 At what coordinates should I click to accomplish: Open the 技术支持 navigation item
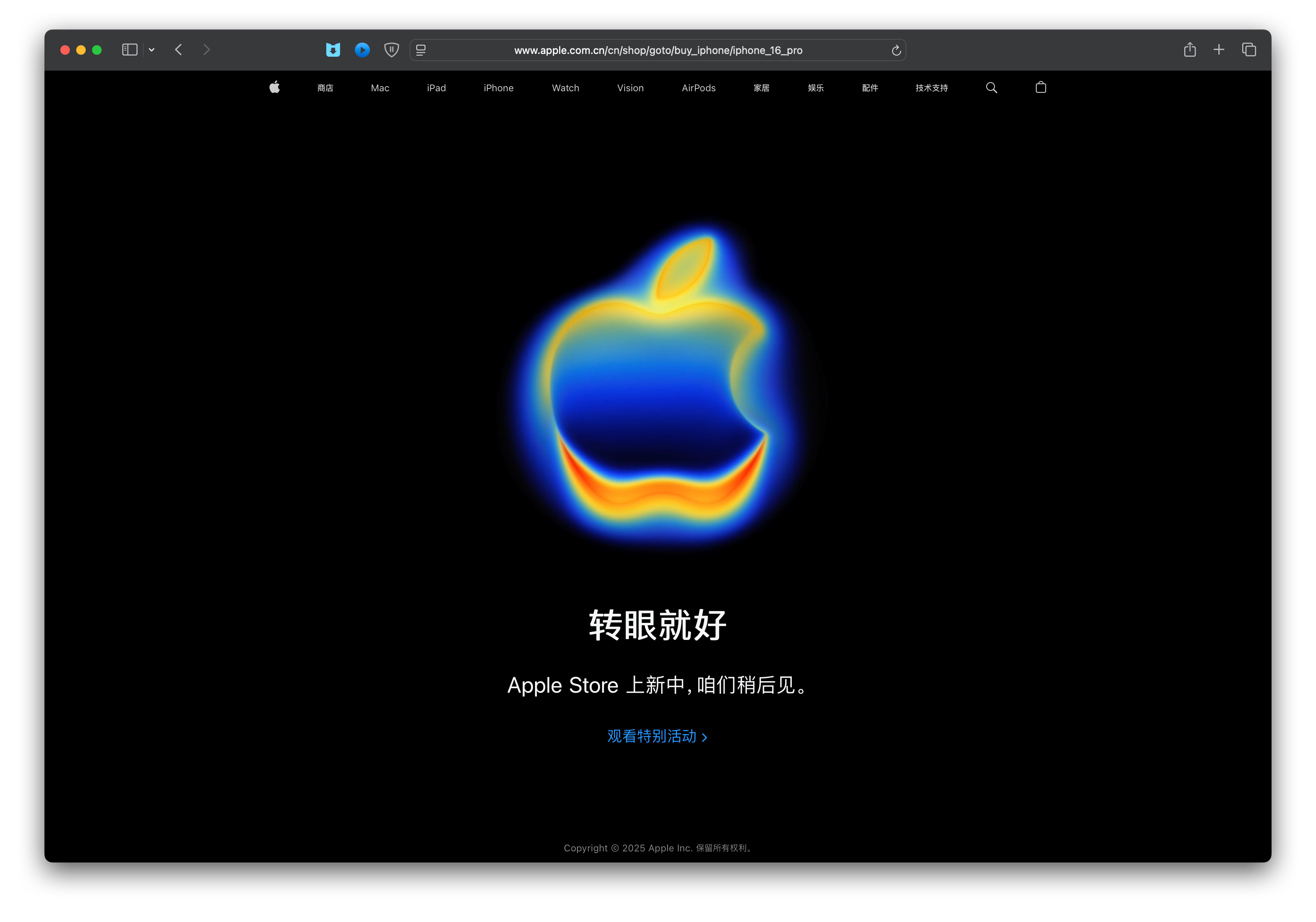click(931, 88)
